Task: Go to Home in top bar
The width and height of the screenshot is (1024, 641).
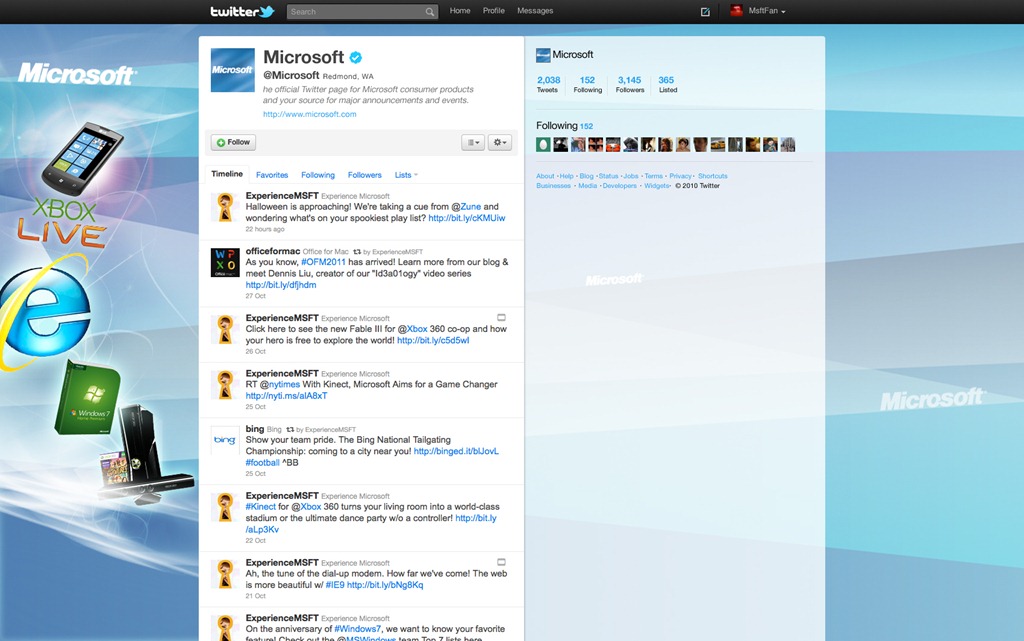Action: (x=460, y=11)
